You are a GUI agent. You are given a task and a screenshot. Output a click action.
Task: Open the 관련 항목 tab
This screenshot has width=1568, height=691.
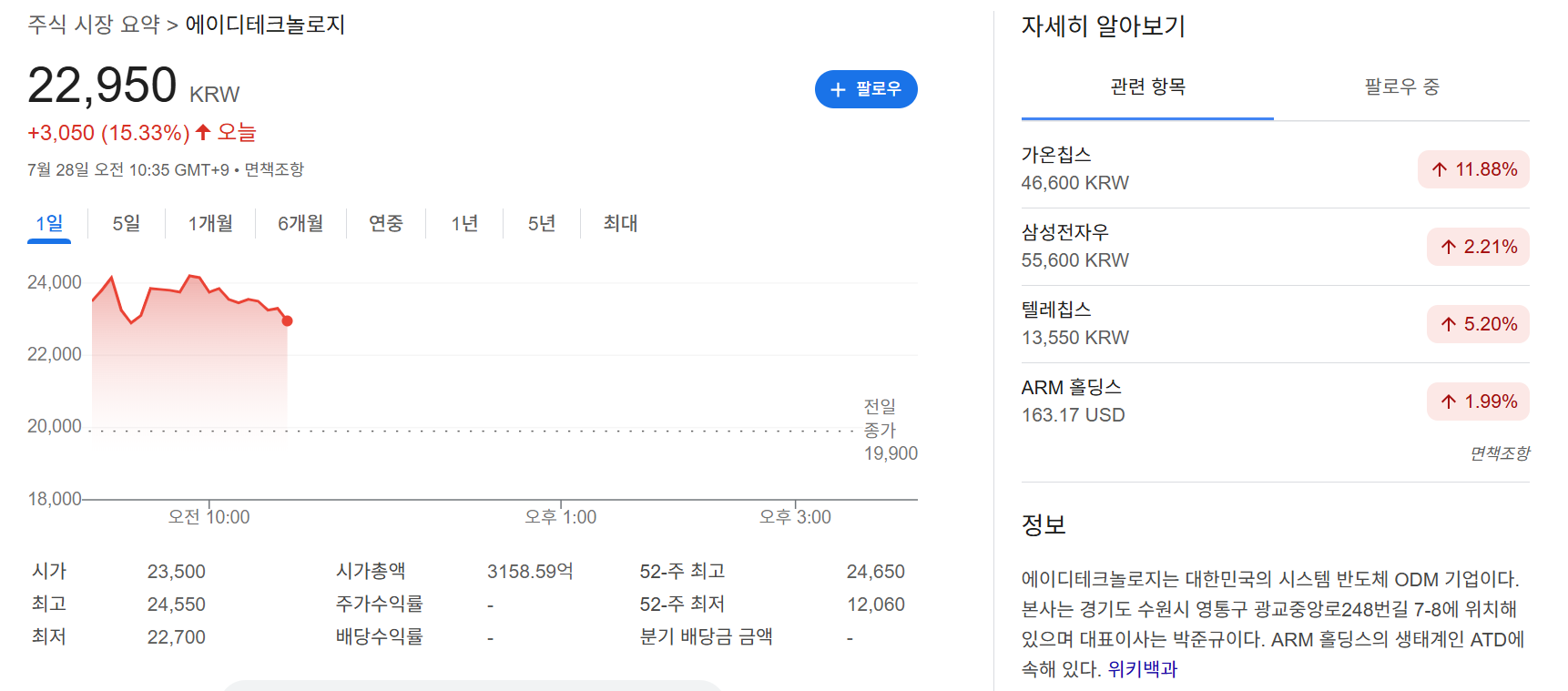(x=1147, y=87)
